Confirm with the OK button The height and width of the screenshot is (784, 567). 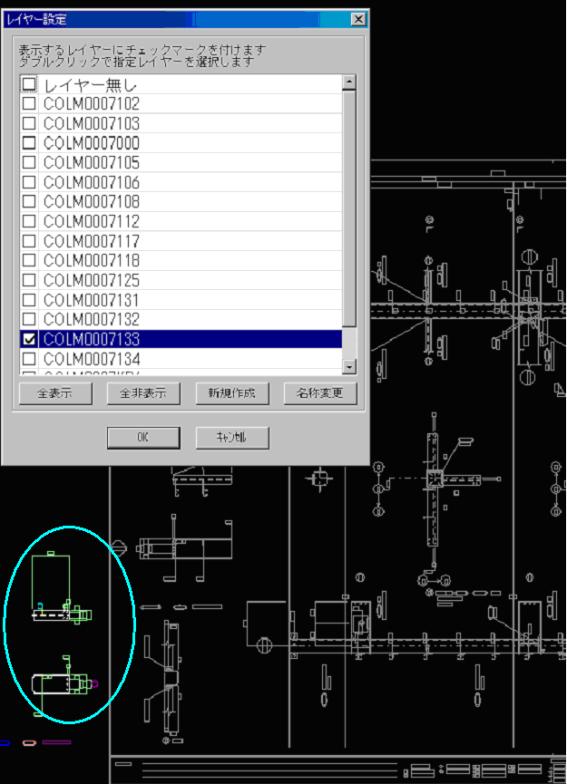pos(143,438)
